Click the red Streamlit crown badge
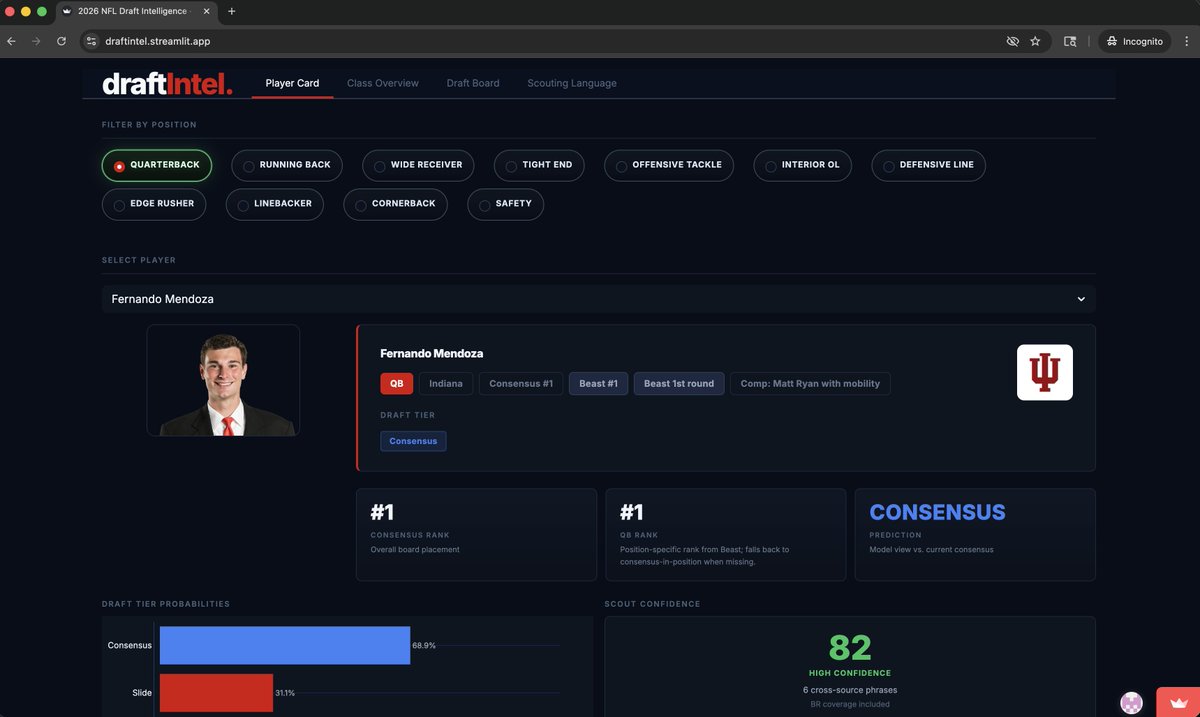 click(1178, 702)
